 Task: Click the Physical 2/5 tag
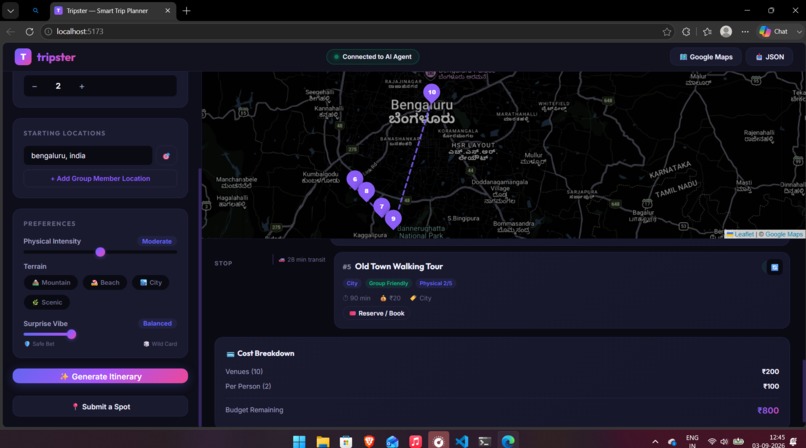click(x=435, y=283)
